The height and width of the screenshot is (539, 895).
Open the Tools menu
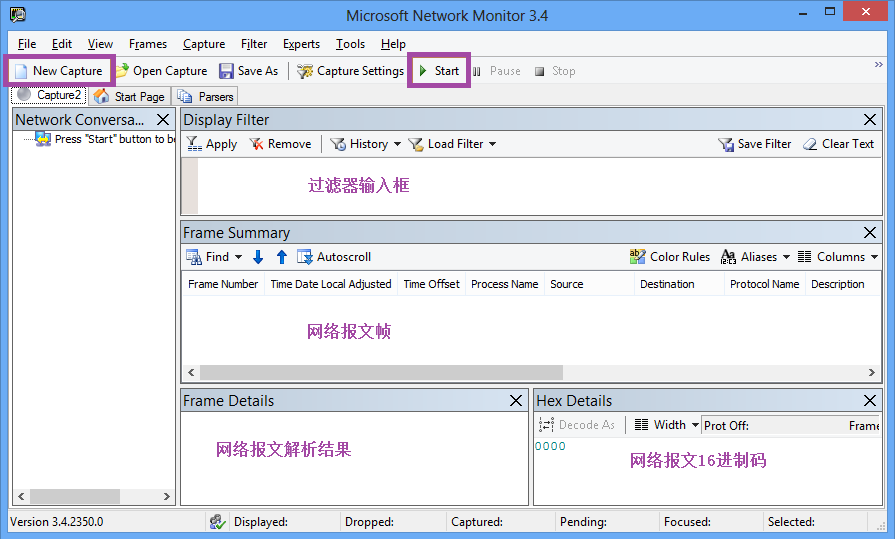pos(350,44)
